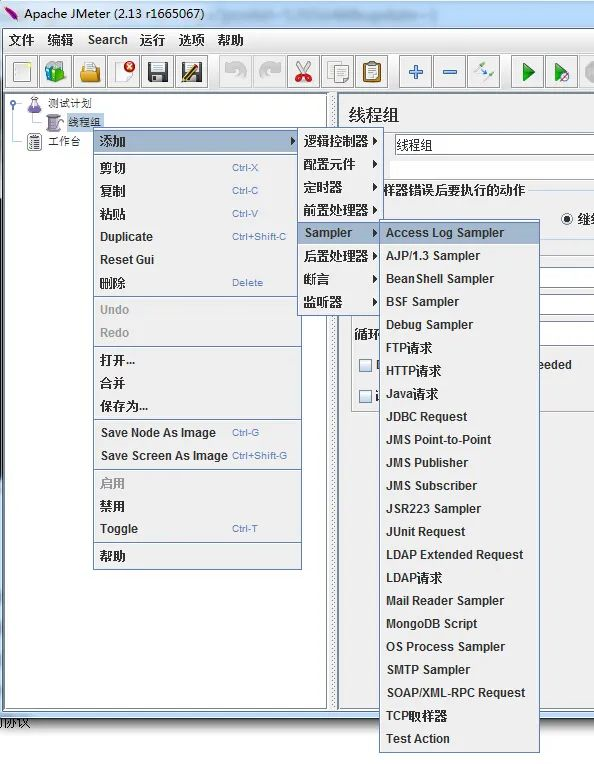Expand the 定时器 submenu
Image resolution: width=594 pixels, height=764 pixels.
(x=340, y=187)
